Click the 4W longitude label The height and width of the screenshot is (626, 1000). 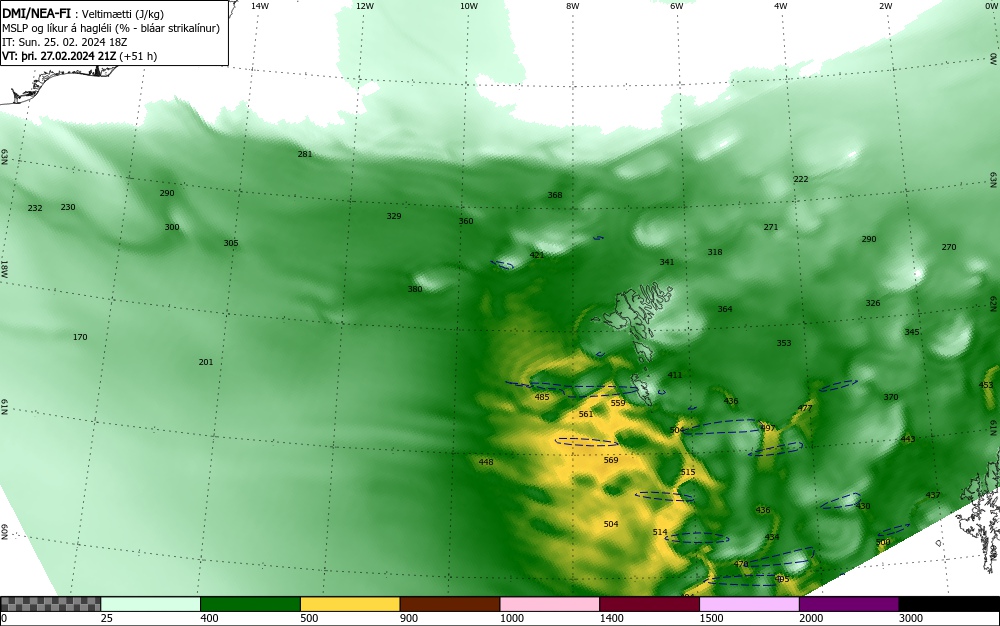pyautogui.click(x=781, y=6)
